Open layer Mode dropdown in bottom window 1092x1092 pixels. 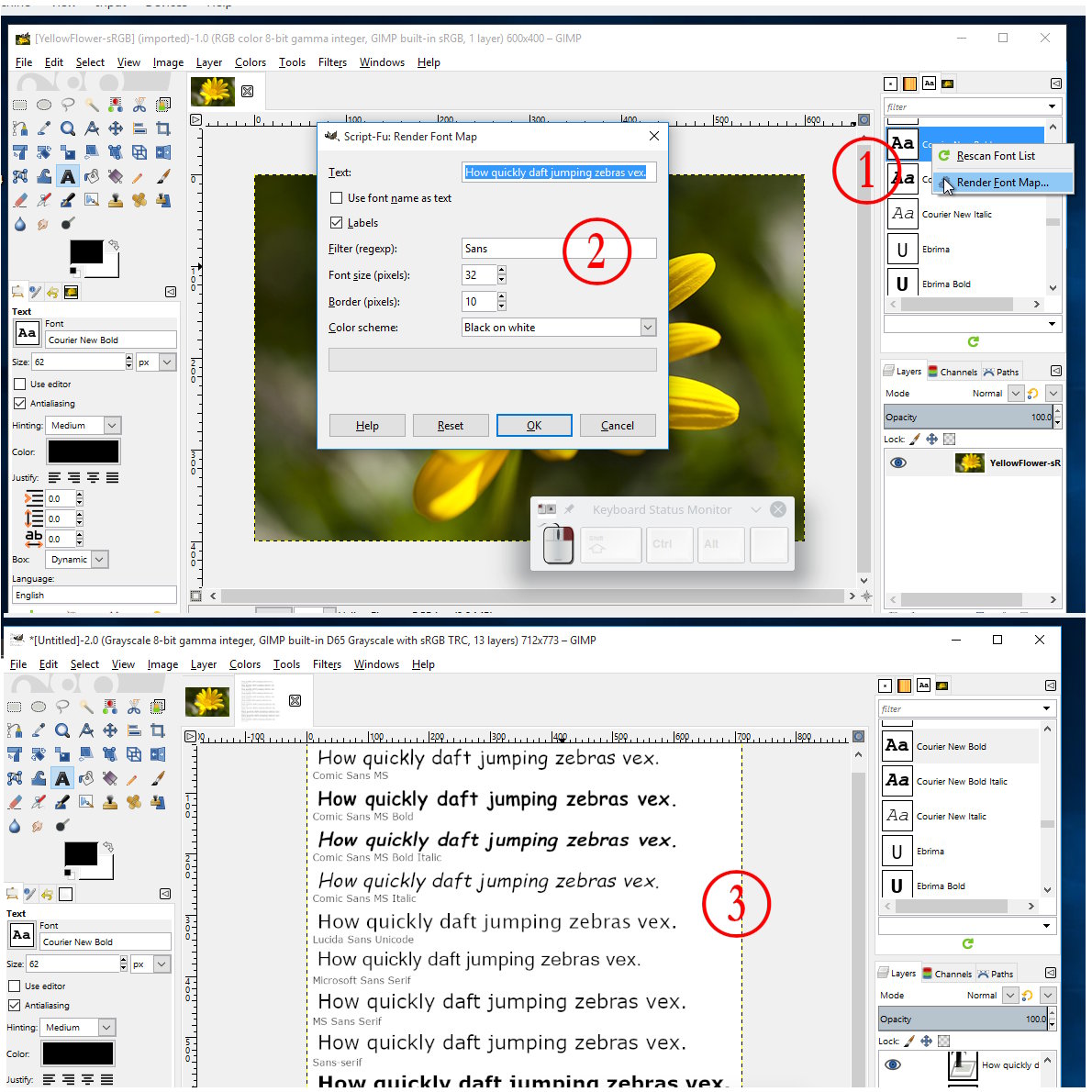pyautogui.click(x=1010, y=996)
